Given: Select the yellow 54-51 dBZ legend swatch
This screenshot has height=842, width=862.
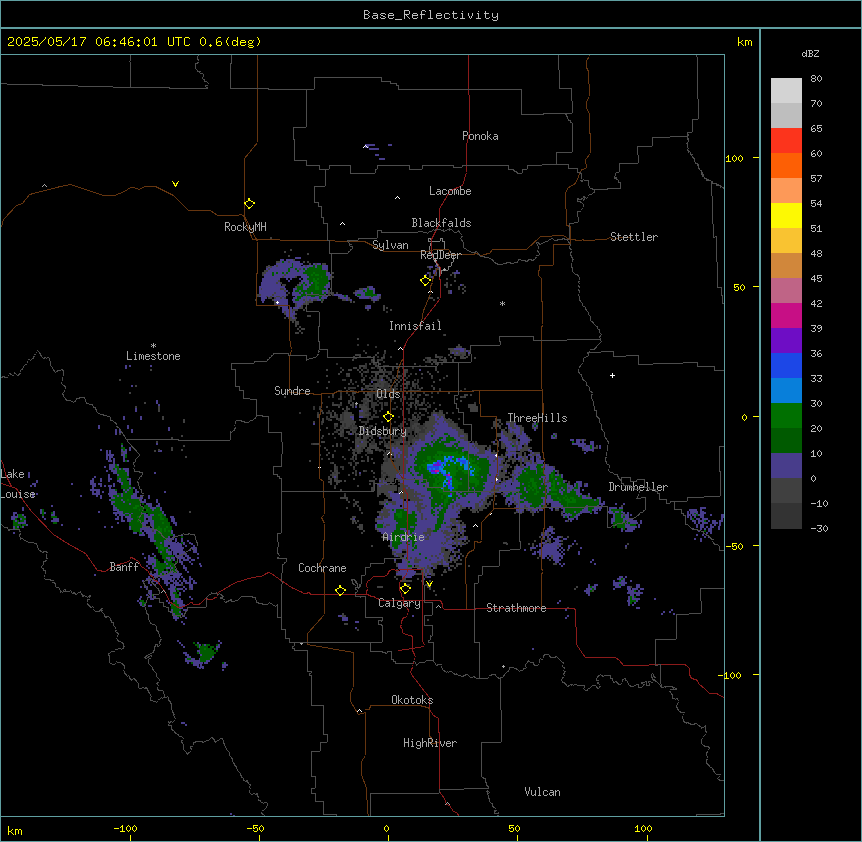Looking at the screenshot, I should pos(786,216).
